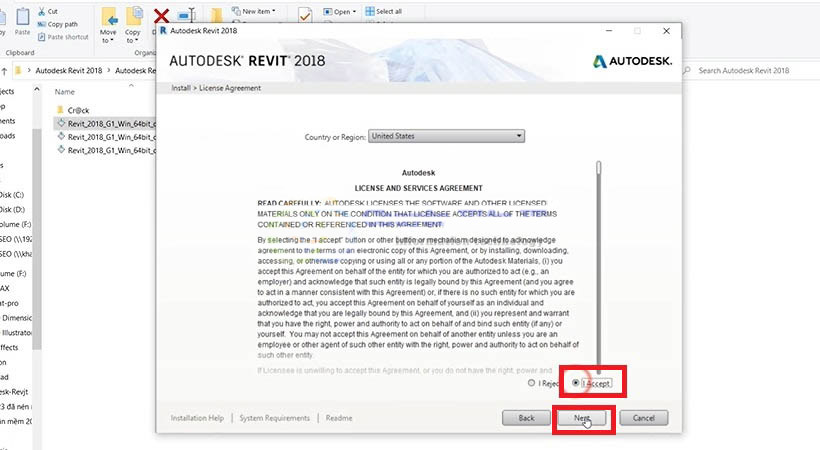The image size is (820, 450).
Task: Select the highlighted Revit_2018_G1_Win_64bit file
Action: 106,123
